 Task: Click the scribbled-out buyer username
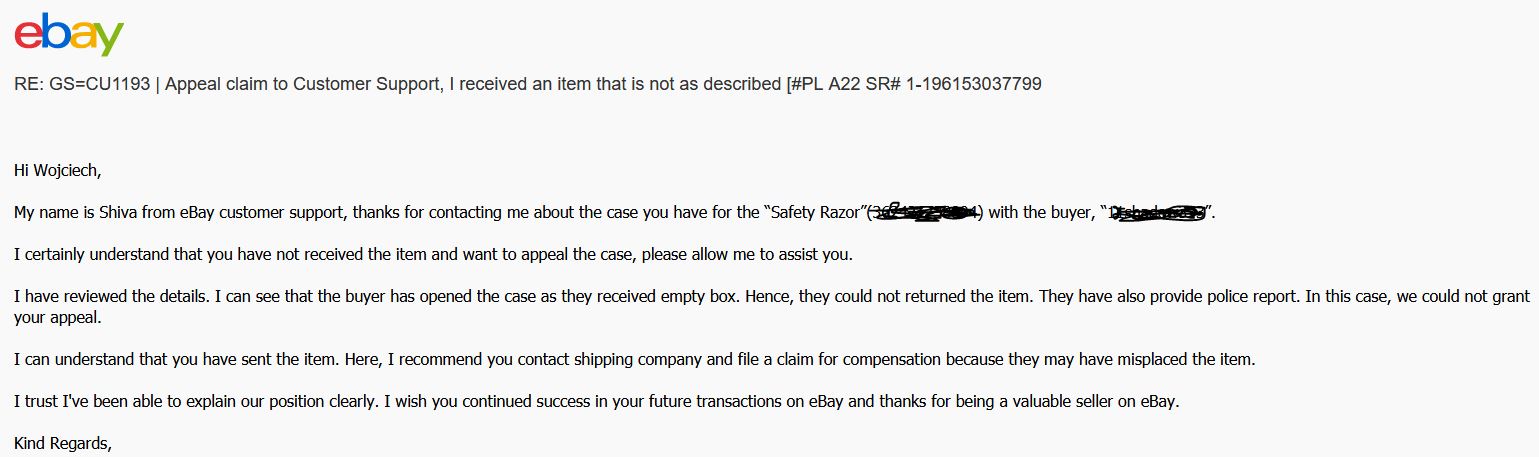(x=1158, y=212)
